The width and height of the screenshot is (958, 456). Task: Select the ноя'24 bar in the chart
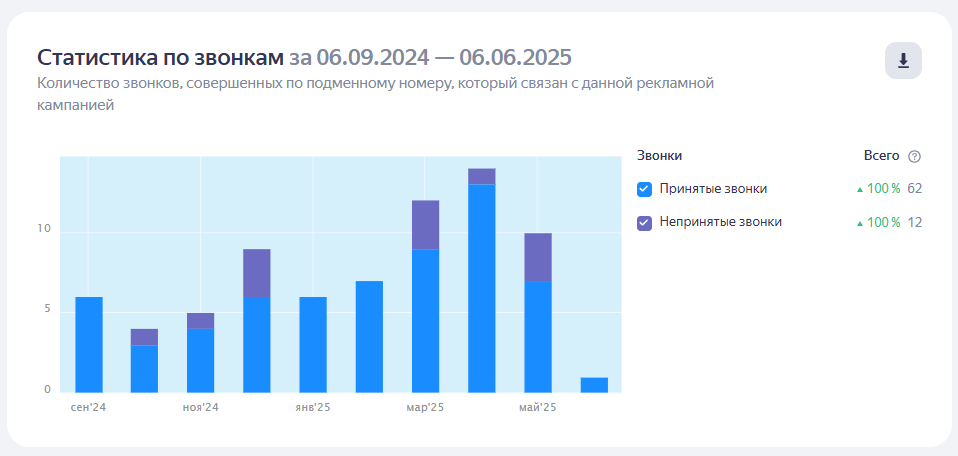[200, 353]
